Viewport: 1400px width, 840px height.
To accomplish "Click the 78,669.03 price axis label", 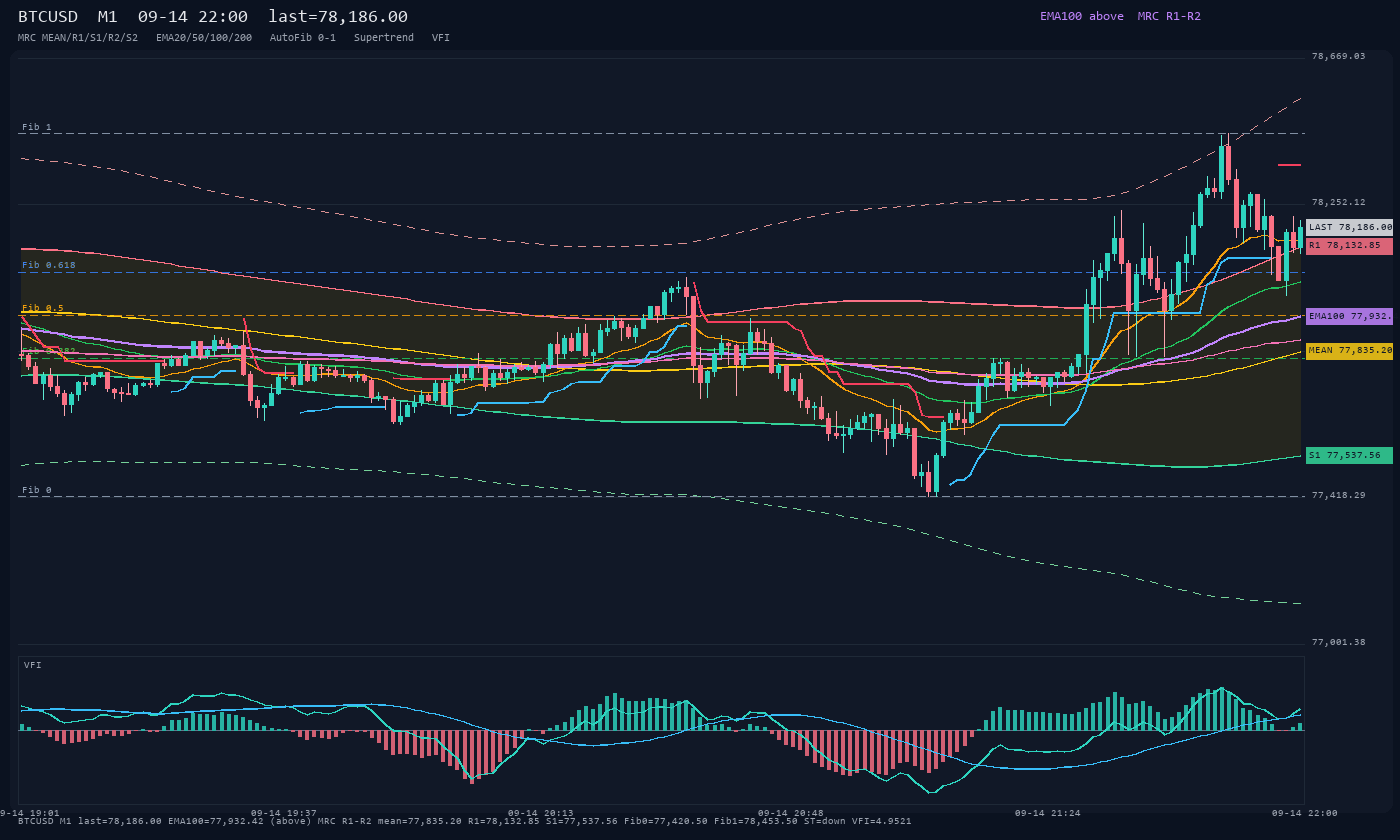I will pyautogui.click(x=1338, y=56).
